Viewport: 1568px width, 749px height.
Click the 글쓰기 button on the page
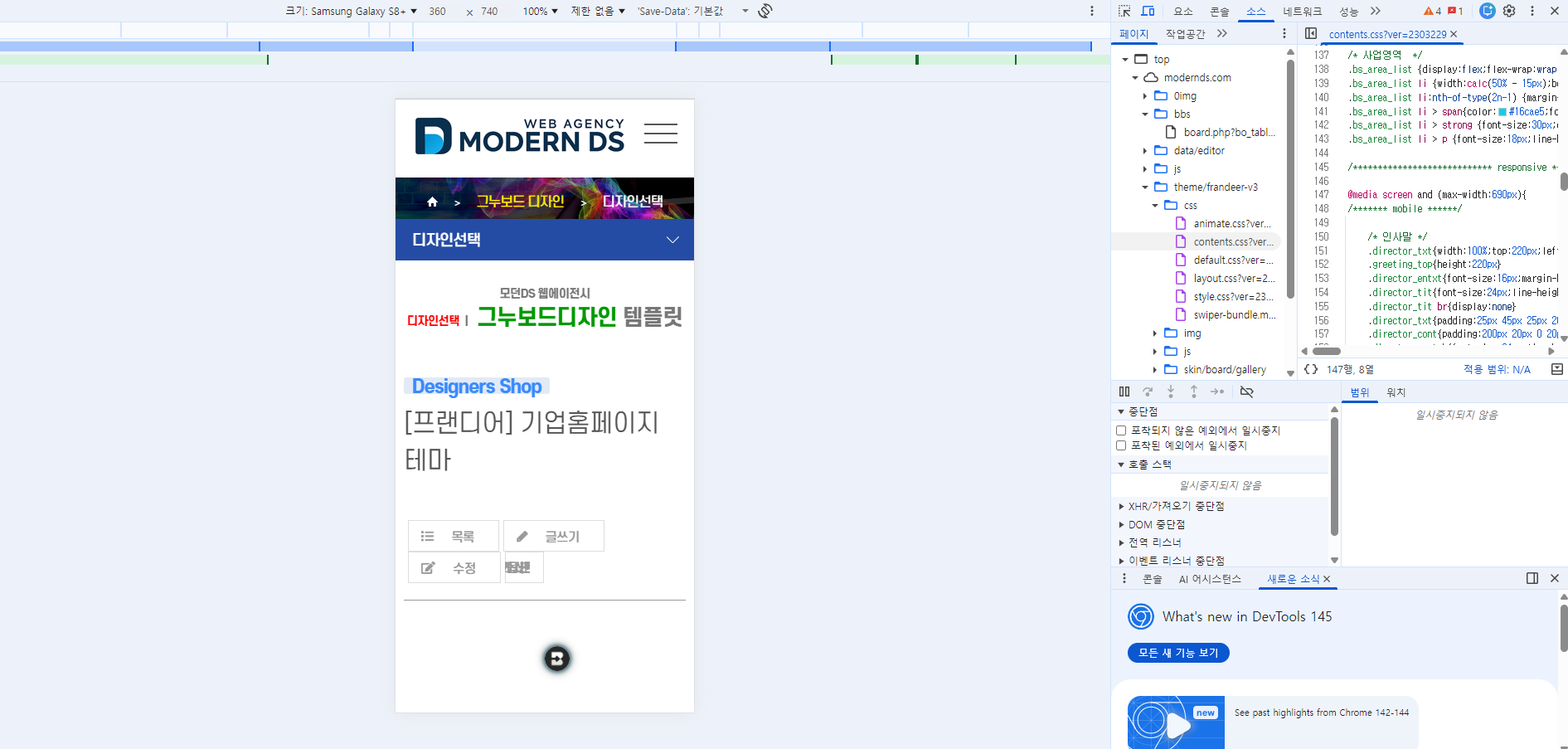tap(553, 537)
